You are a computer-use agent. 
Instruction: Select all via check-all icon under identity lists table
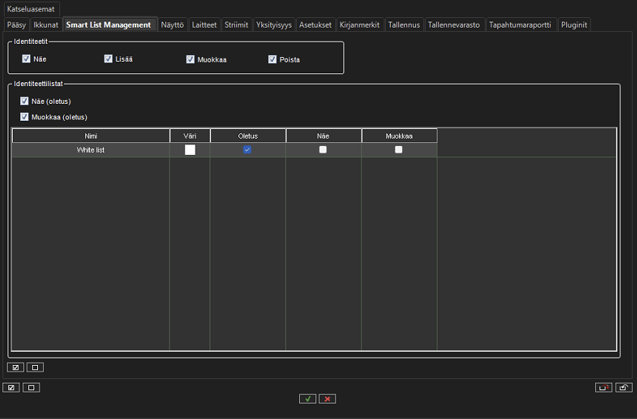click(15, 367)
